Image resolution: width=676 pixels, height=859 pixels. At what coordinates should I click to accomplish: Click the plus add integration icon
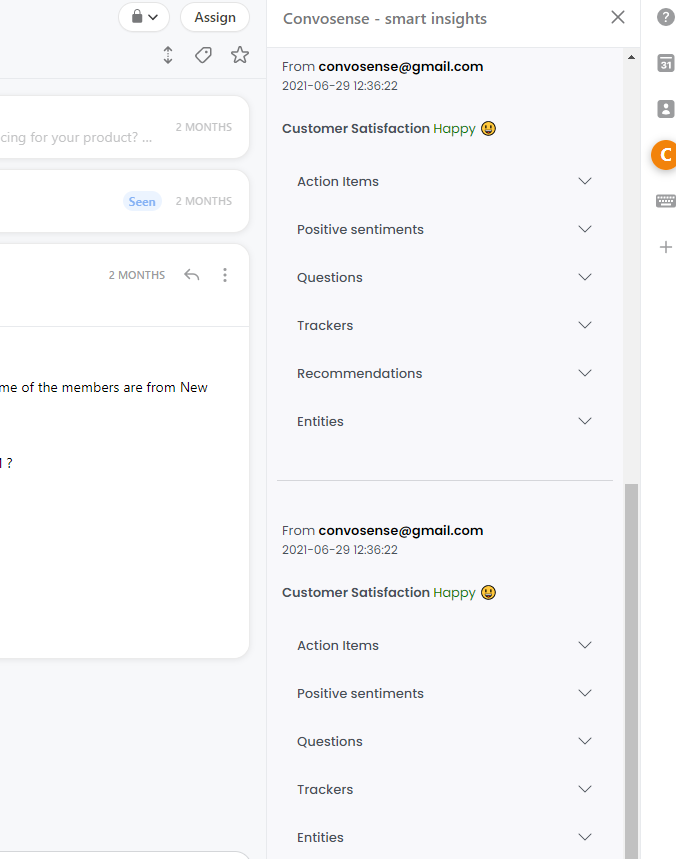pyautogui.click(x=666, y=247)
